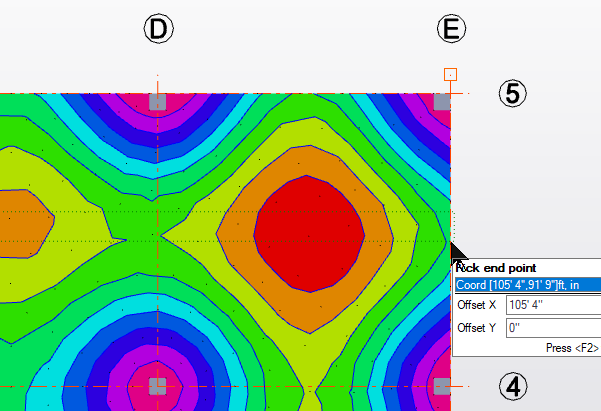This screenshot has height=411, width=601.
Task: Click the column at grid E-4
Action: (x=442, y=386)
